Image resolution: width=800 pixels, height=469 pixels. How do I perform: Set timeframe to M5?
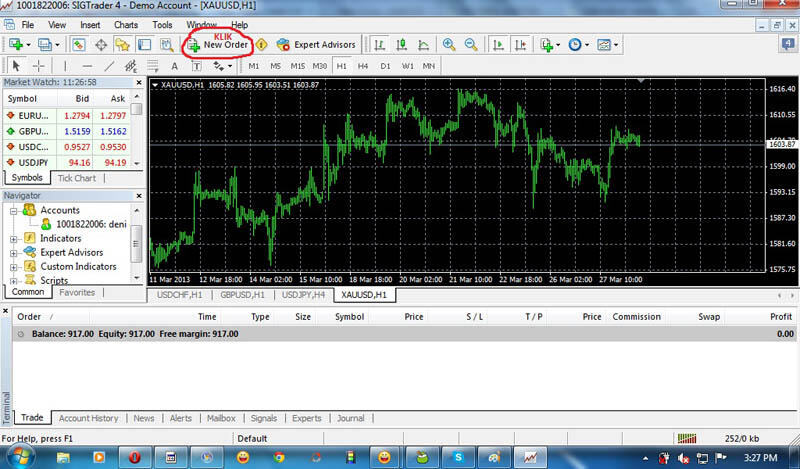pos(276,66)
